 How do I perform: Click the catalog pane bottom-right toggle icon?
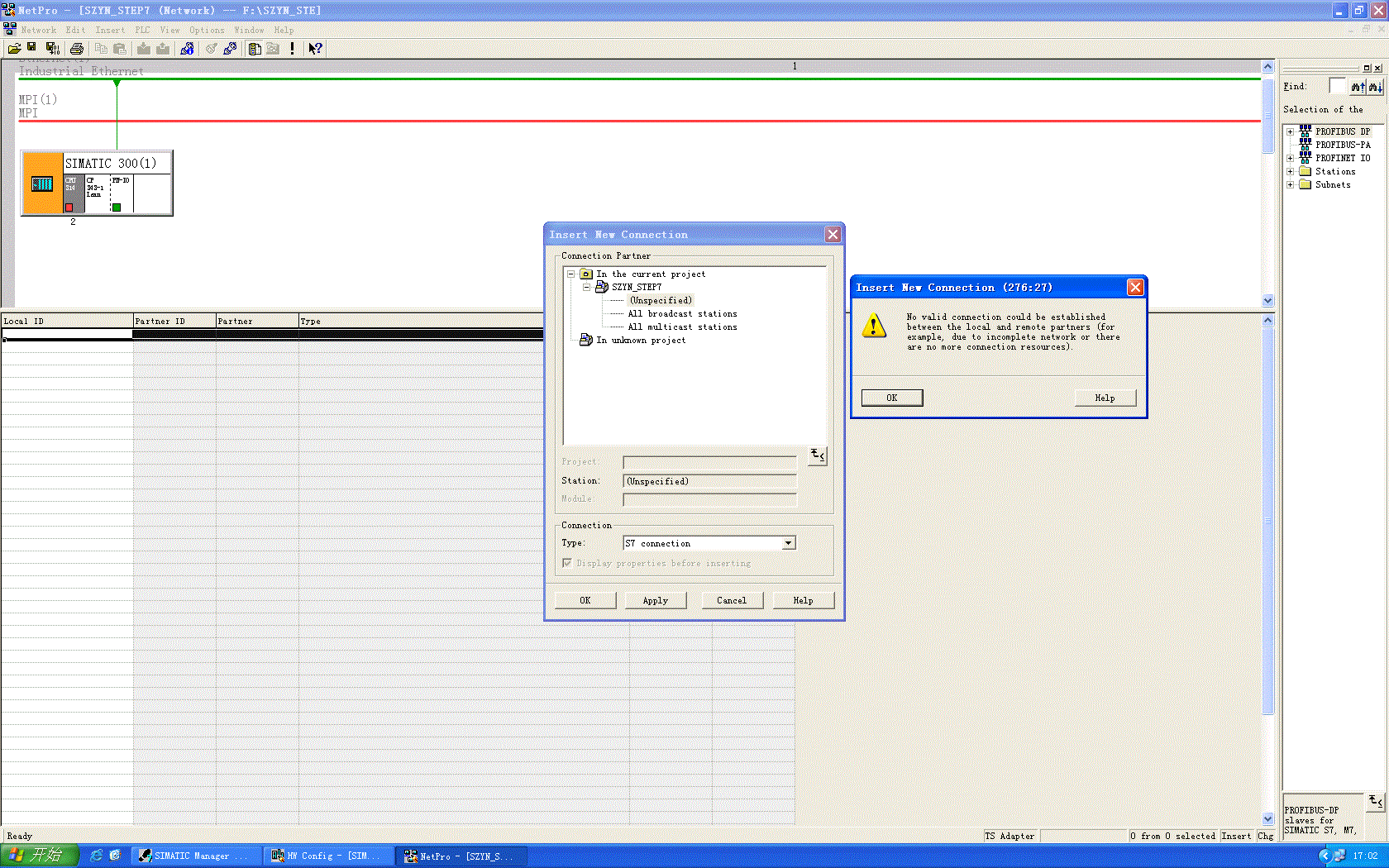tap(1375, 801)
